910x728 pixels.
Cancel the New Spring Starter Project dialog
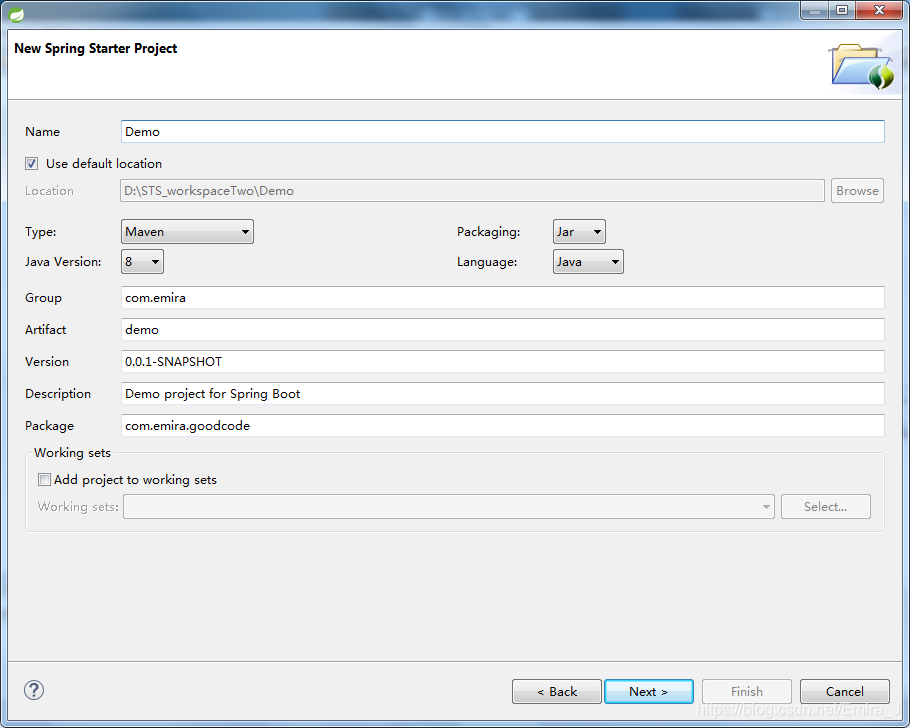pyautogui.click(x=844, y=691)
